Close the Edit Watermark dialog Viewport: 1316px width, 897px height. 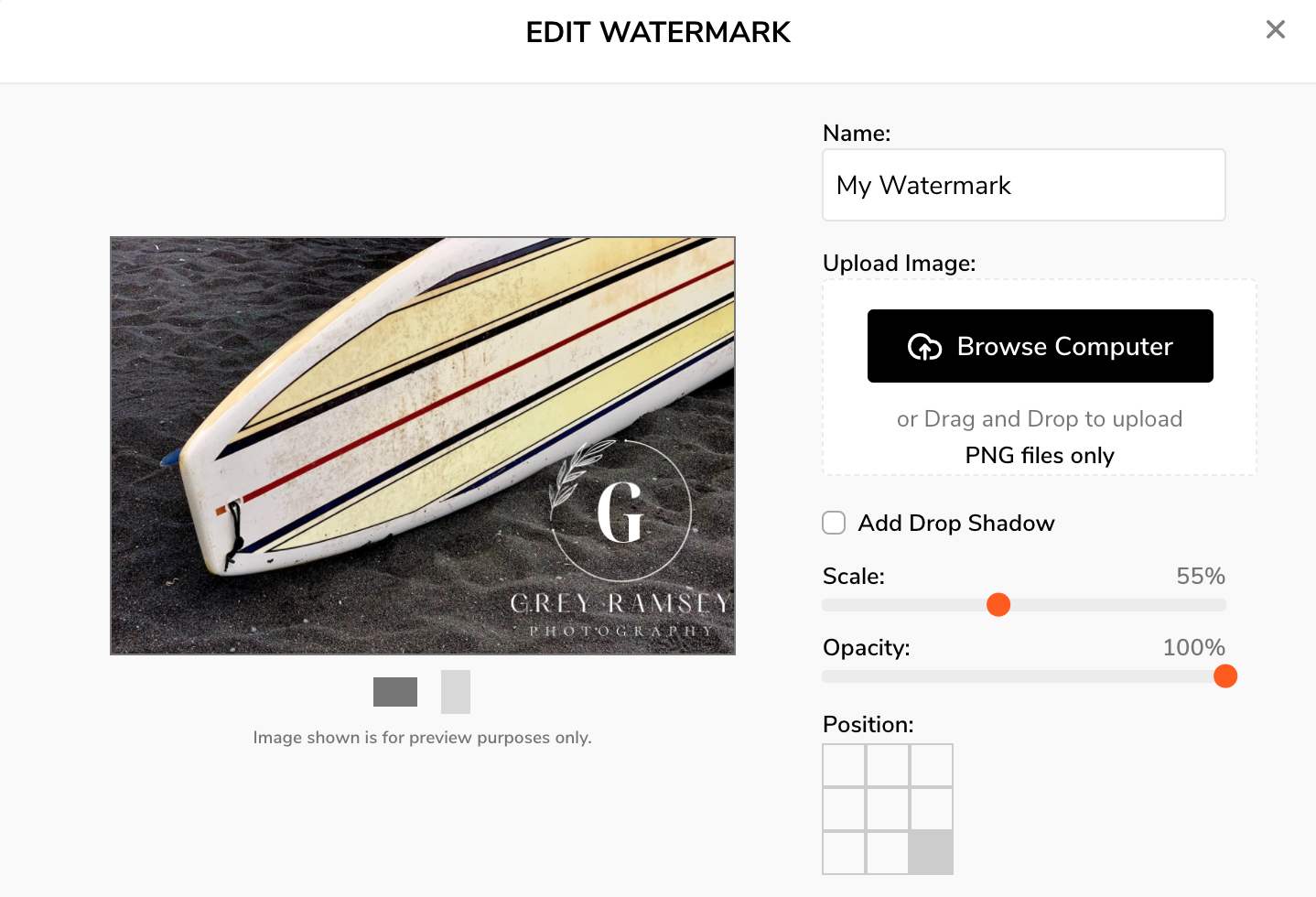[1275, 30]
